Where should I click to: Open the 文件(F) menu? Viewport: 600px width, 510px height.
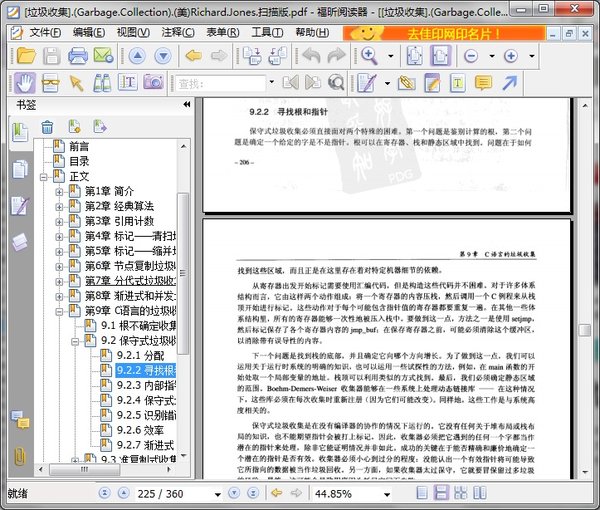pyautogui.click(x=45, y=33)
